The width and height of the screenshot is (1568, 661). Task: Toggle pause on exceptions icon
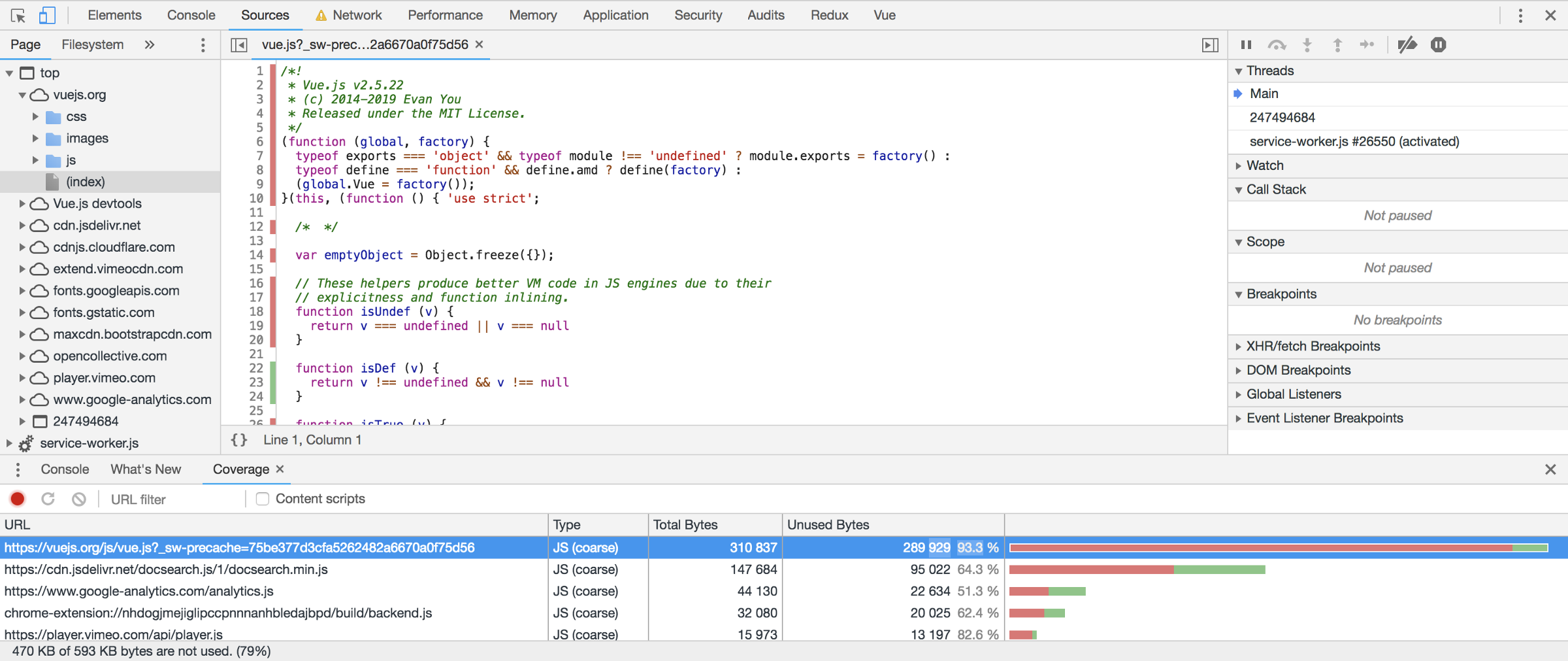click(1438, 44)
